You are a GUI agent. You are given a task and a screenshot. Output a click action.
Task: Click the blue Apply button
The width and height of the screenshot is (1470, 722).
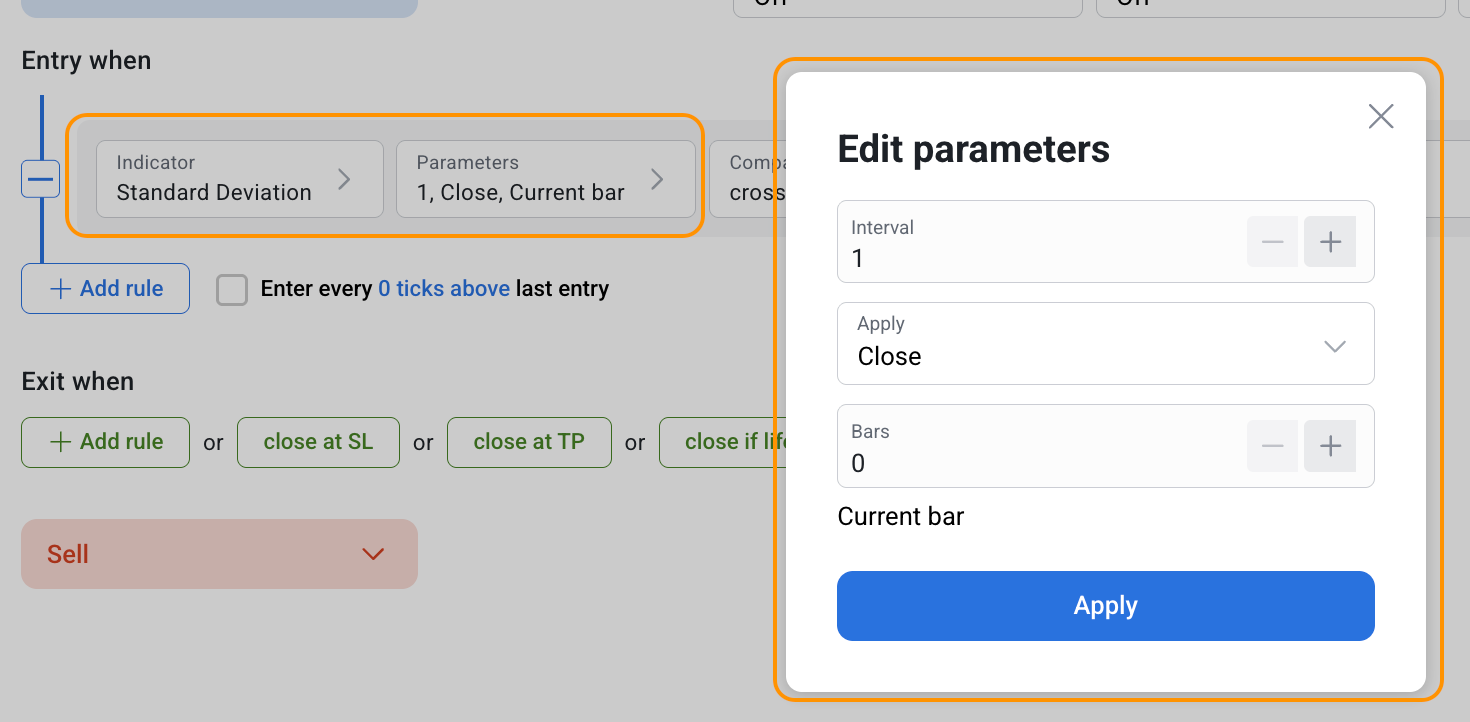coord(1105,606)
